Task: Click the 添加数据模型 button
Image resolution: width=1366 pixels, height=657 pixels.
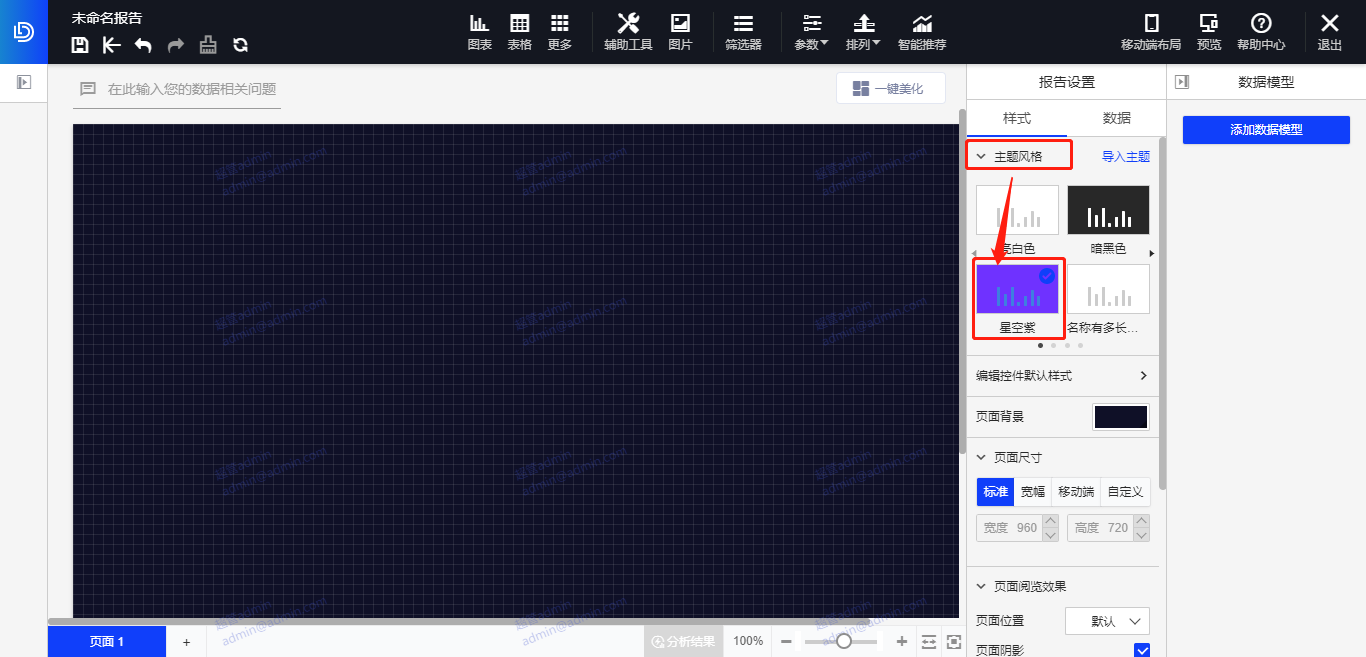Action: click(x=1266, y=130)
